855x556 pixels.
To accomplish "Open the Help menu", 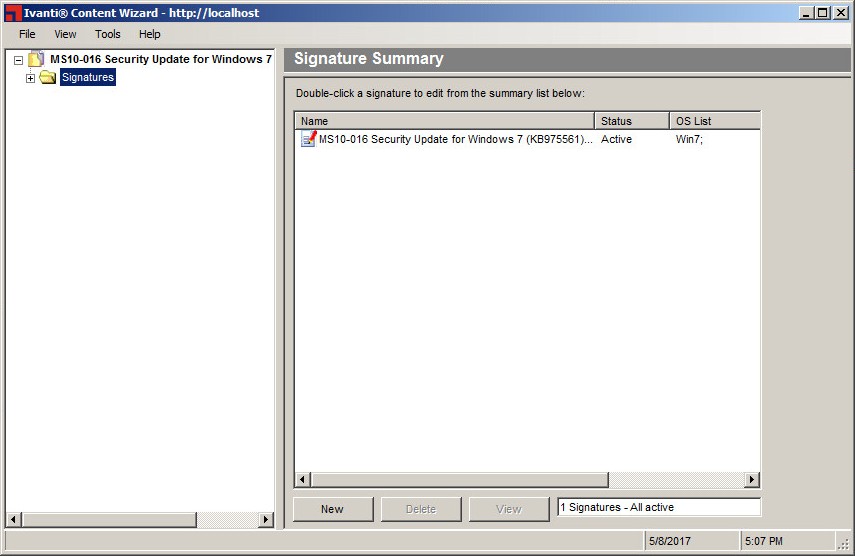I will pos(149,34).
